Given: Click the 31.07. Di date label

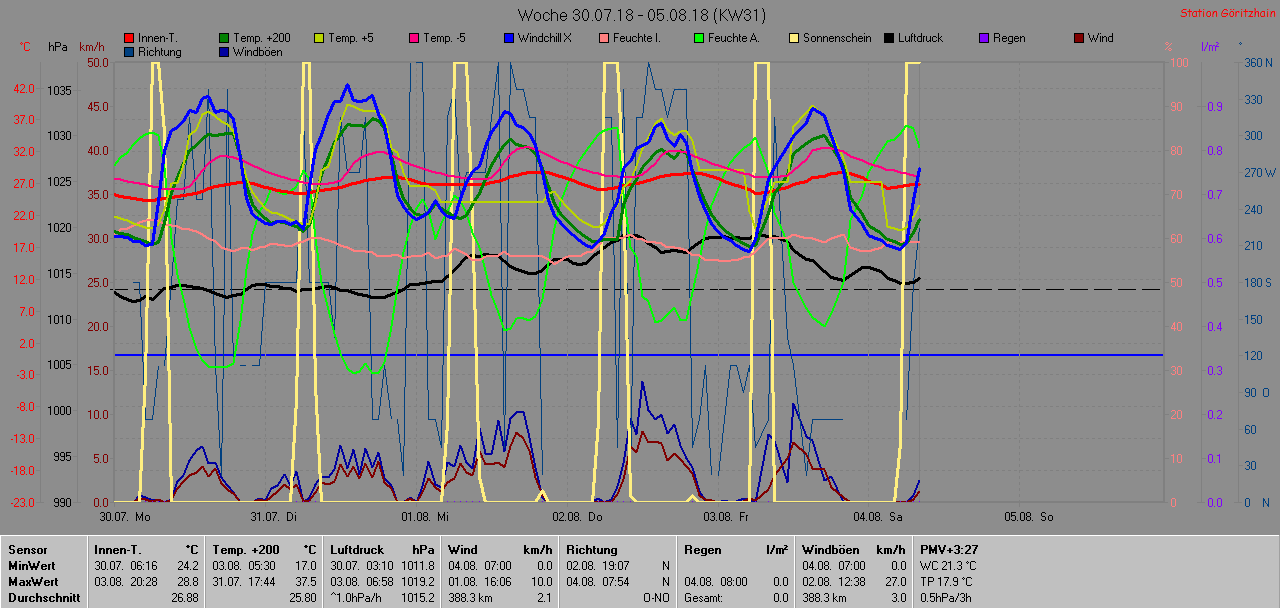Looking at the screenshot, I should click(x=273, y=517).
